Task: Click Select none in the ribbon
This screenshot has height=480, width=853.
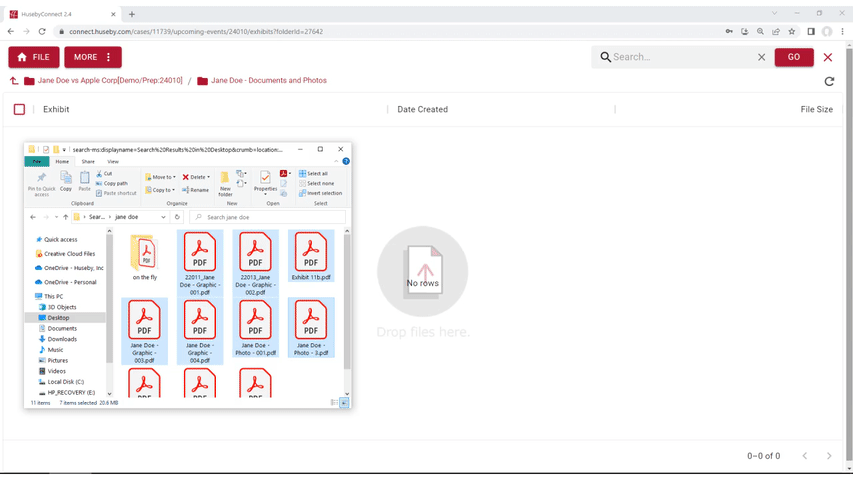Action: (x=317, y=183)
